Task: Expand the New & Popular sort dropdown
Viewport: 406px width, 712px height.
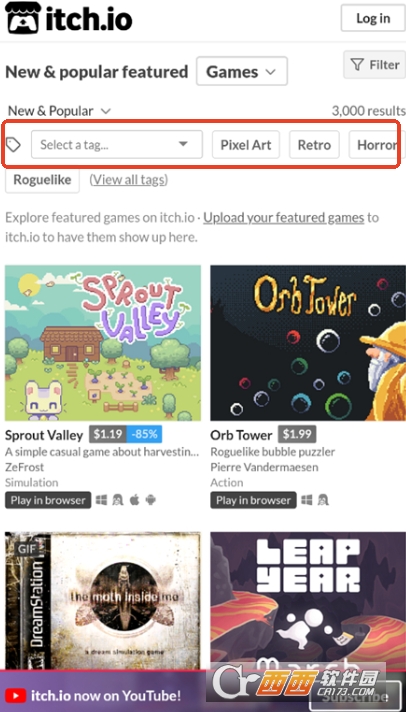Action: pos(59,111)
